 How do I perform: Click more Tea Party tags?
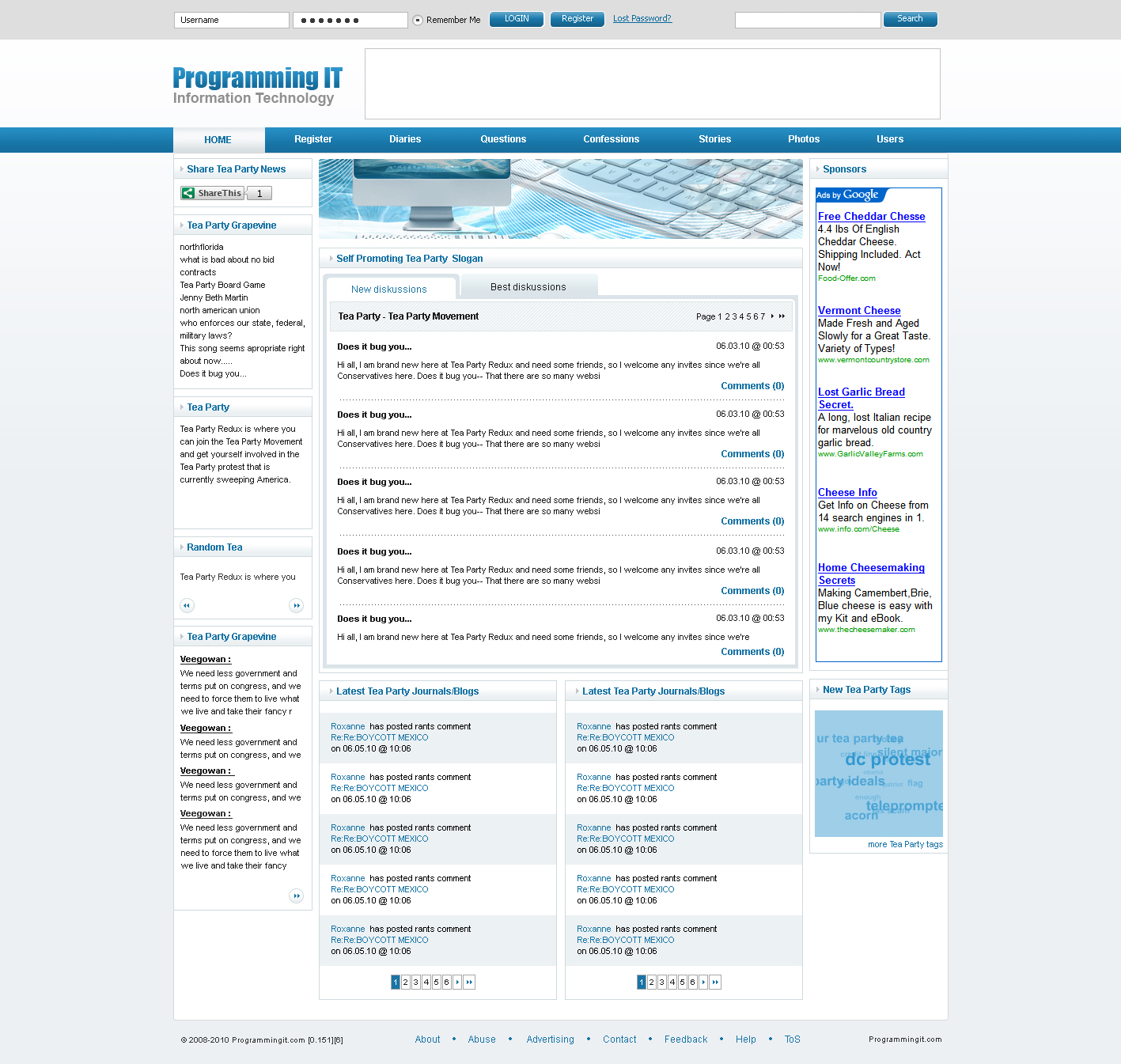click(x=904, y=844)
